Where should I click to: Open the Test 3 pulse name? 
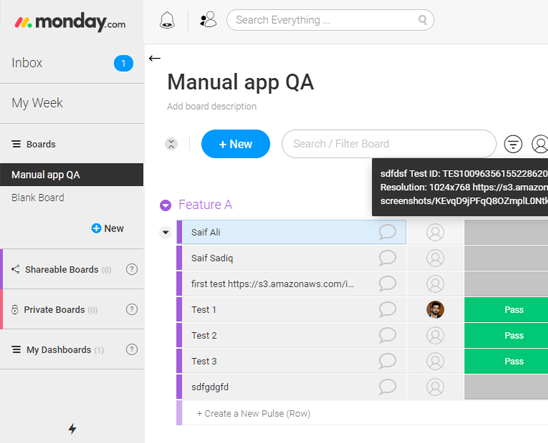(x=204, y=362)
